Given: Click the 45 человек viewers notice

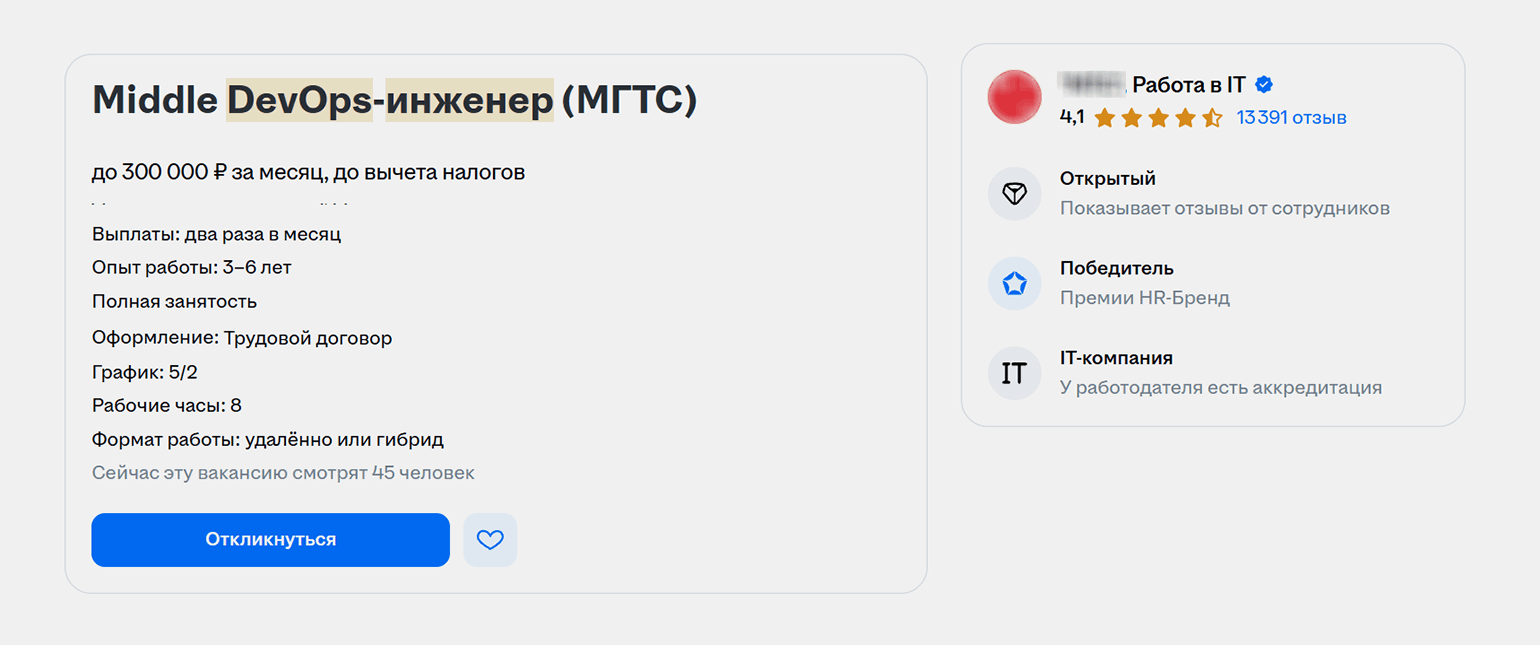Looking at the screenshot, I should [283, 473].
